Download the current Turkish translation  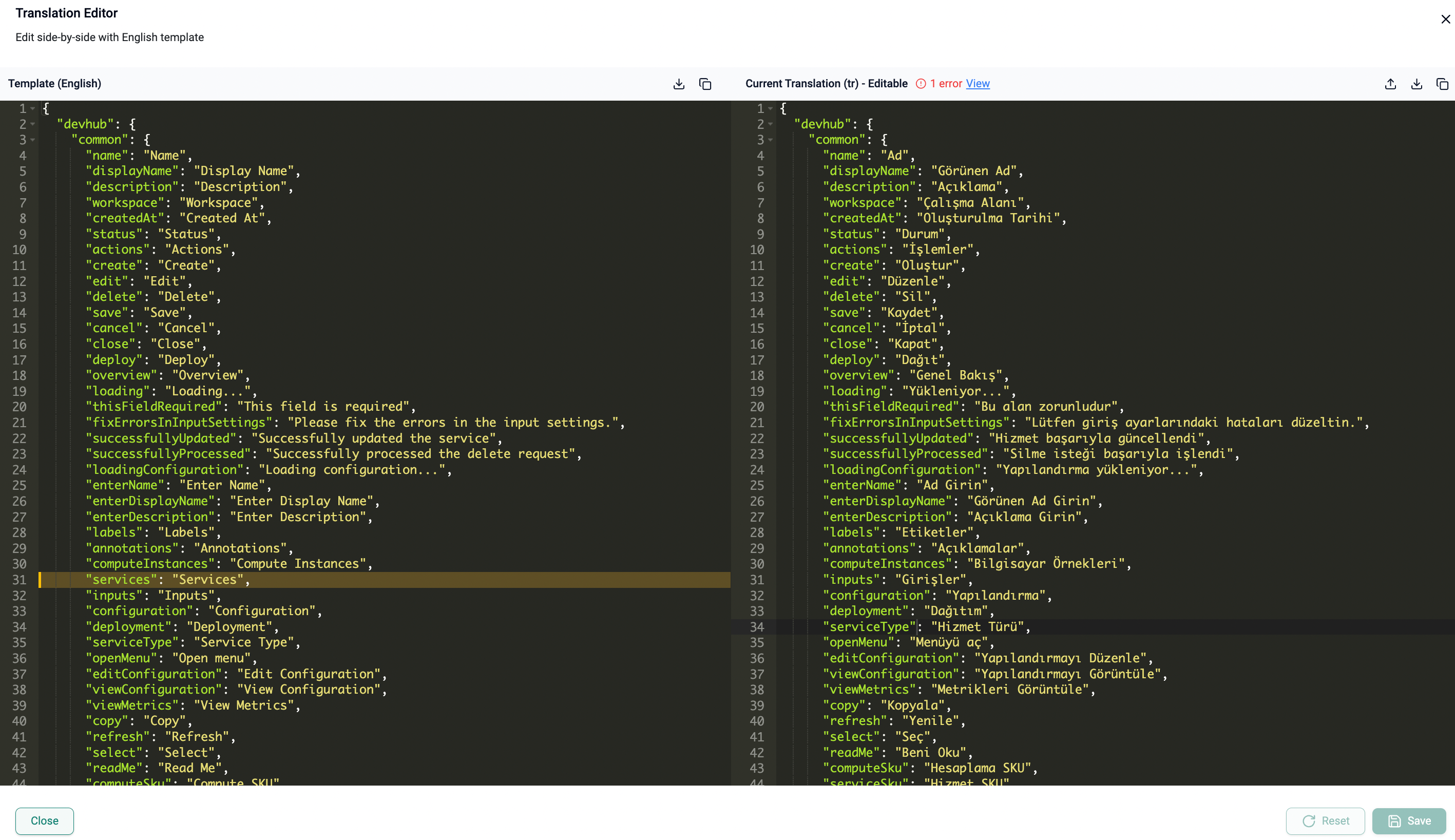[1416, 84]
